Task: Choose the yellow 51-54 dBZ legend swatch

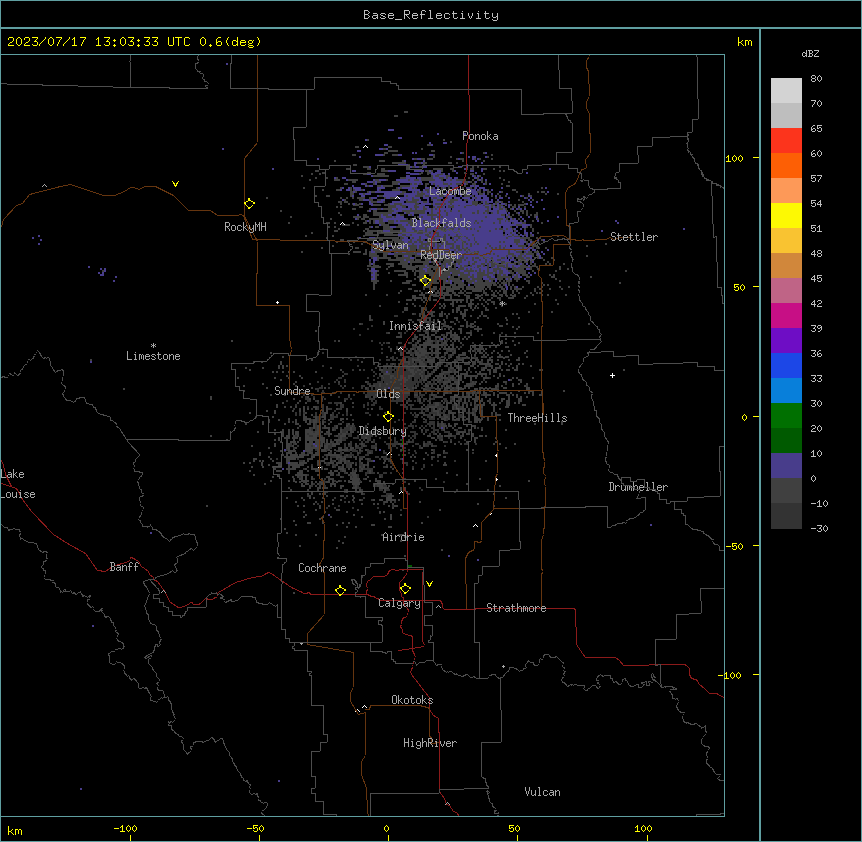Action: point(786,215)
